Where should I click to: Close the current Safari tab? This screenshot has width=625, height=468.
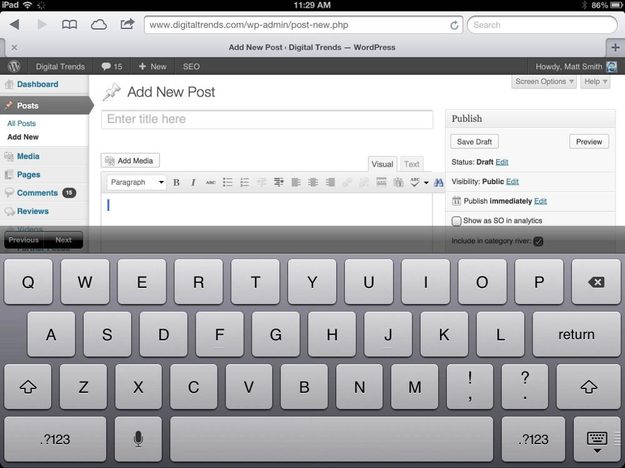[x=14, y=47]
